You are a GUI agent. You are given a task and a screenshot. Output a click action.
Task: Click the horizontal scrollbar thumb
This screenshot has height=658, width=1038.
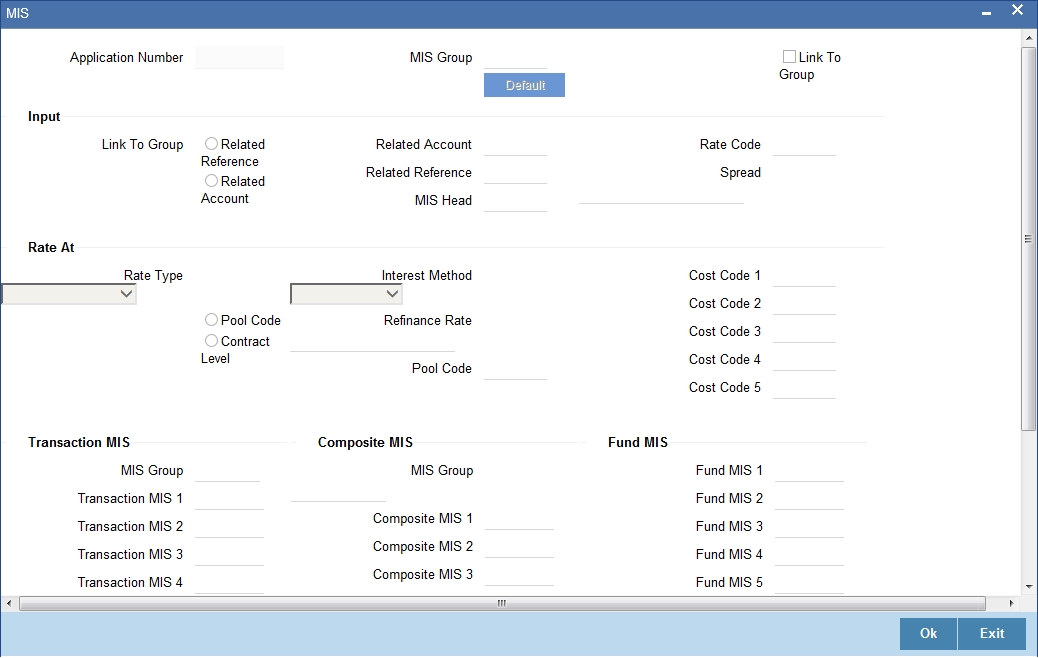[x=502, y=603]
